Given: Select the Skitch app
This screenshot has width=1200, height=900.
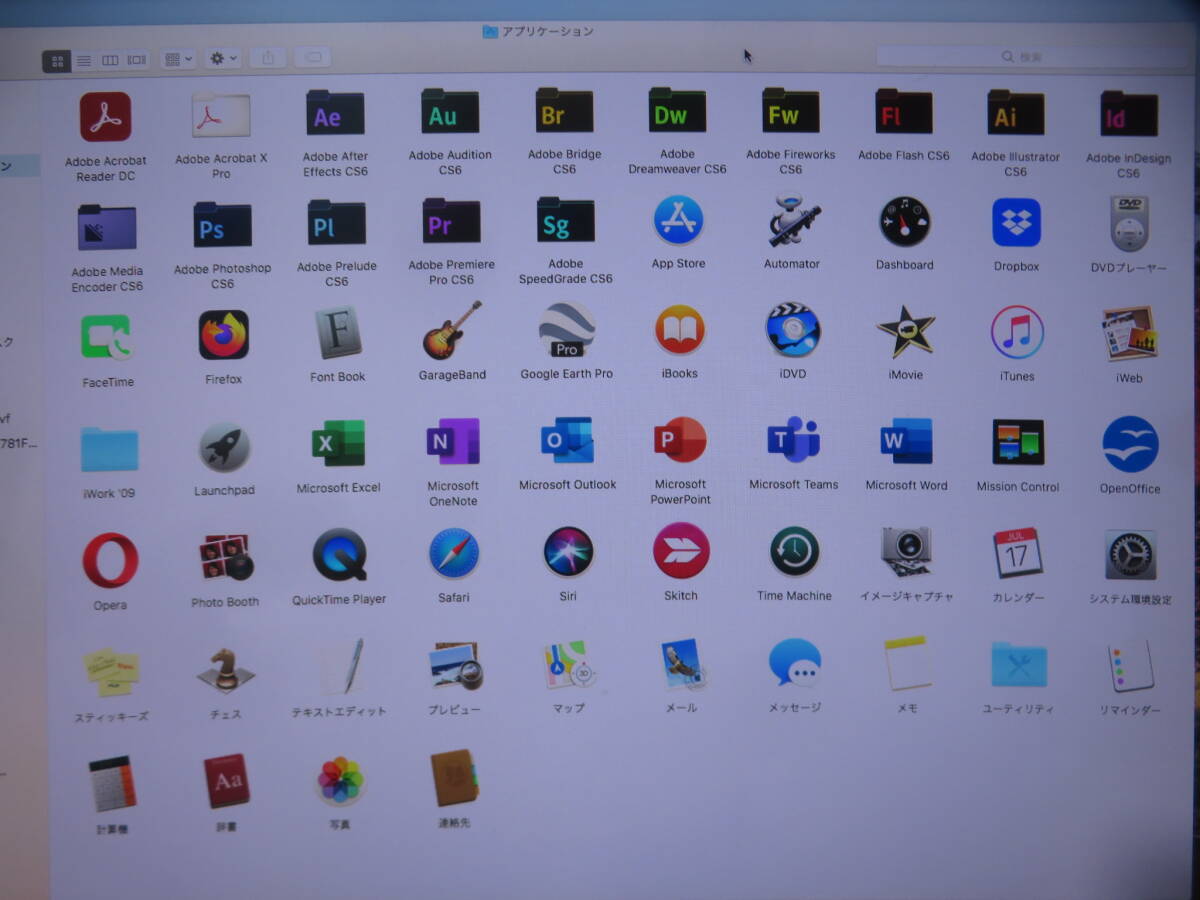Looking at the screenshot, I should click(681, 551).
